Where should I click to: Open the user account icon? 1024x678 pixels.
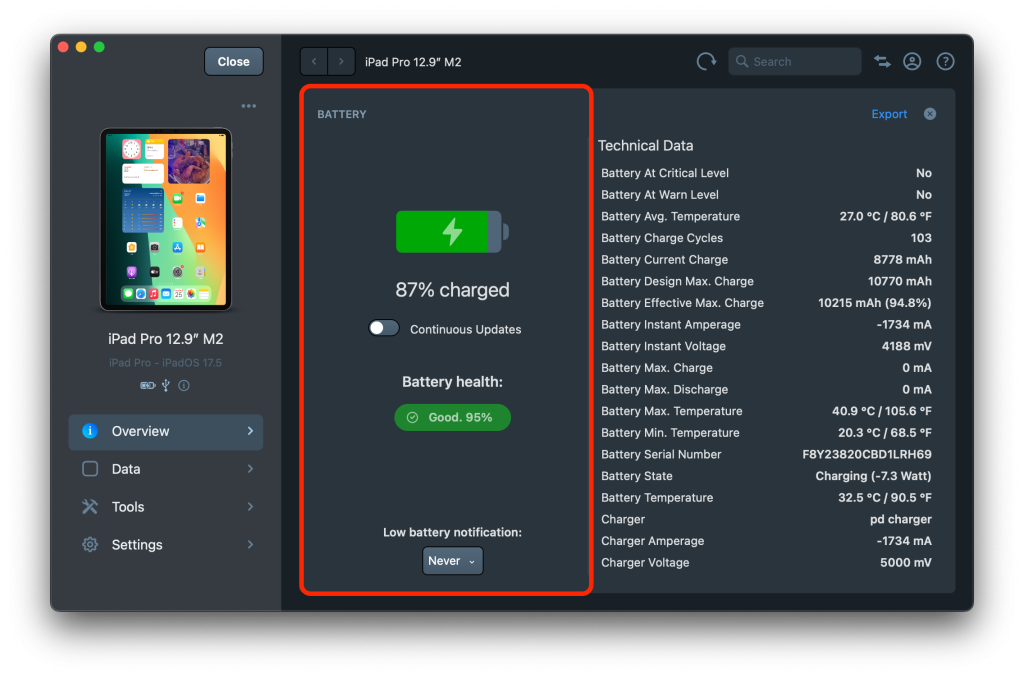tap(912, 62)
